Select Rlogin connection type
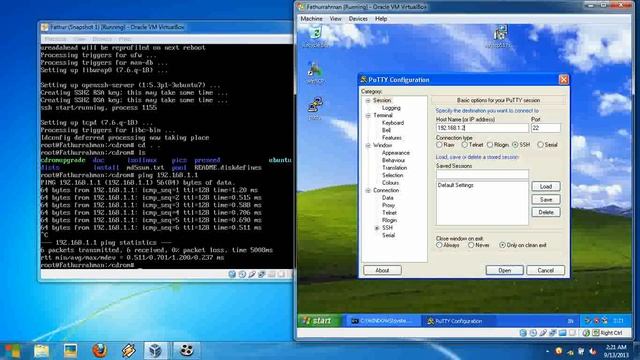Viewport: 640px width, 360px height. point(490,145)
